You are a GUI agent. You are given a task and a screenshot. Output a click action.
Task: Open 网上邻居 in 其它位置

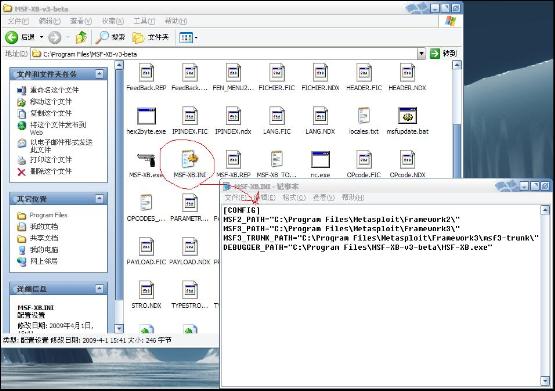tap(44, 261)
